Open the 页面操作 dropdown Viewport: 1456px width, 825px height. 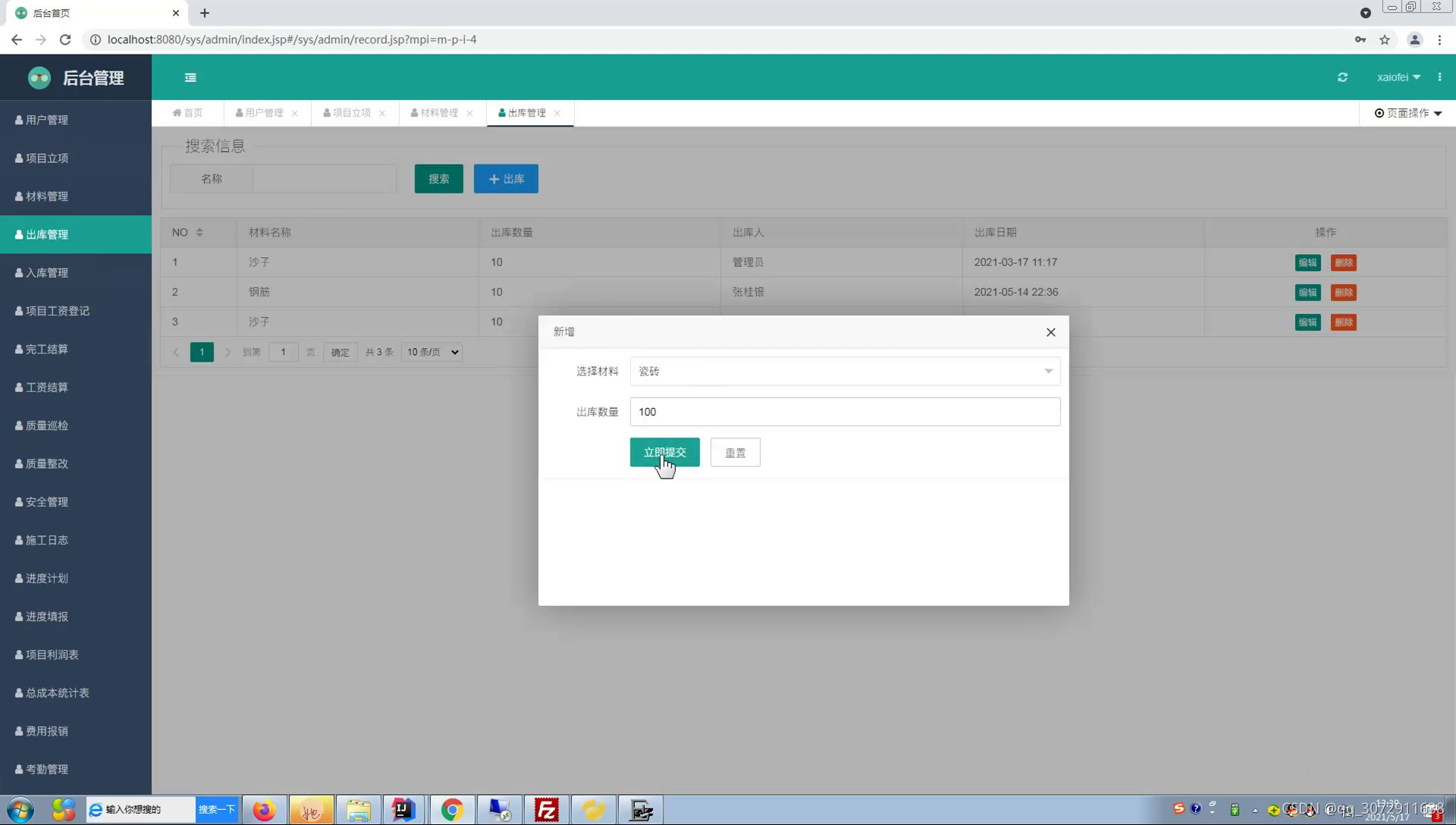pos(1407,113)
